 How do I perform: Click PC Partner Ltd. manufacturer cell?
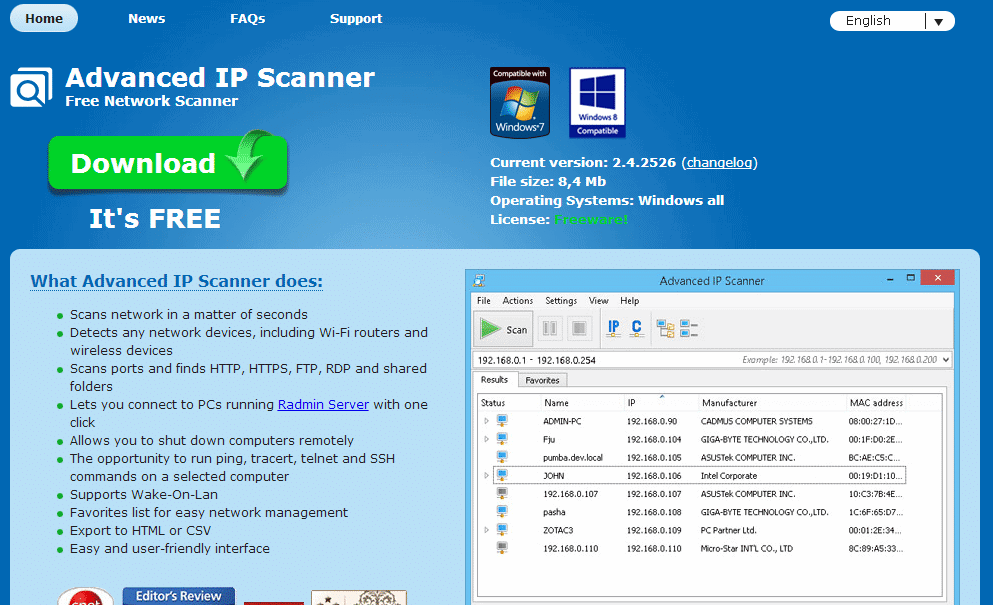728,530
